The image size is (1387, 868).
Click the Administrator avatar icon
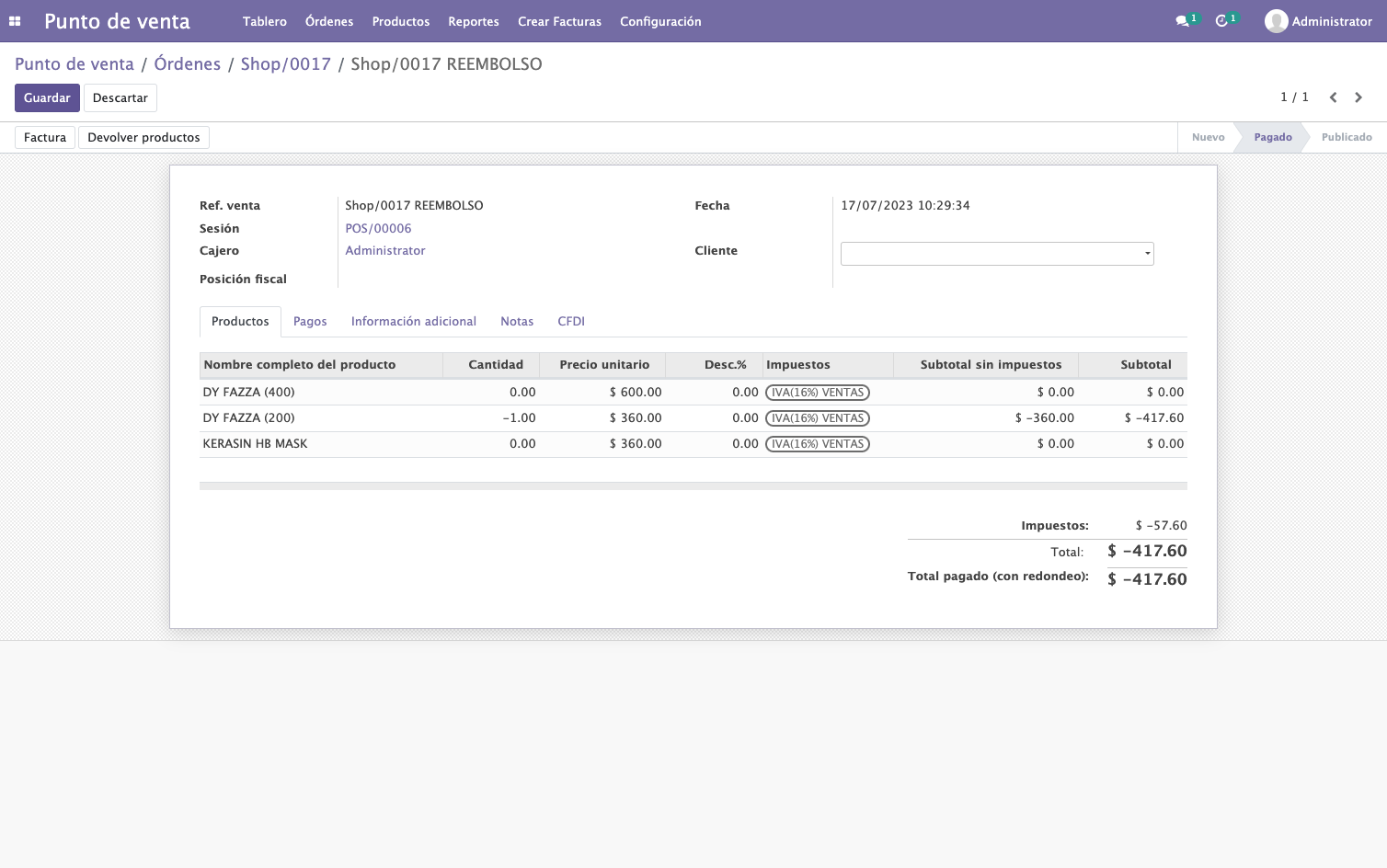[x=1276, y=21]
